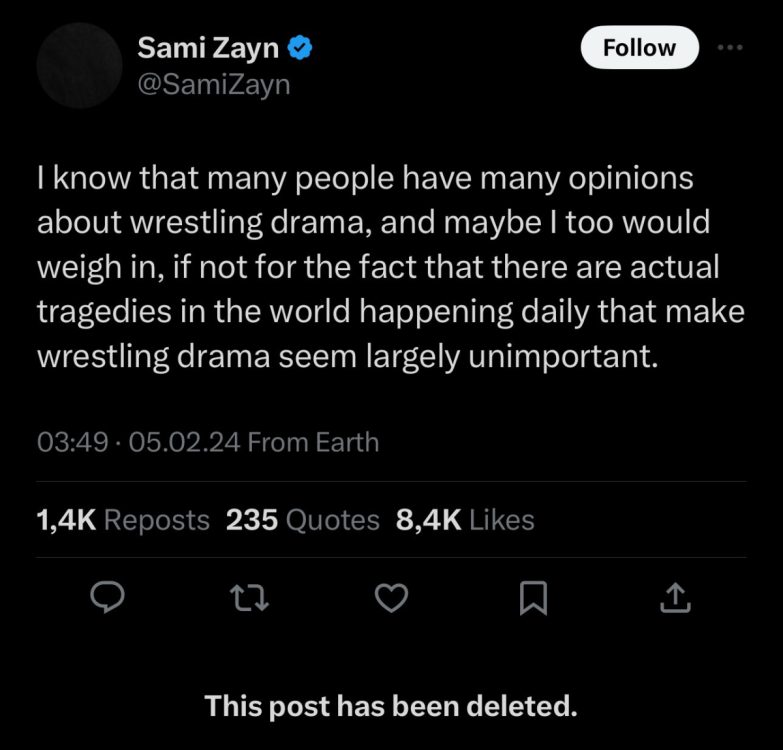Open the share post icon
The height and width of the screenshot is (750, 783).
[676, 597]
